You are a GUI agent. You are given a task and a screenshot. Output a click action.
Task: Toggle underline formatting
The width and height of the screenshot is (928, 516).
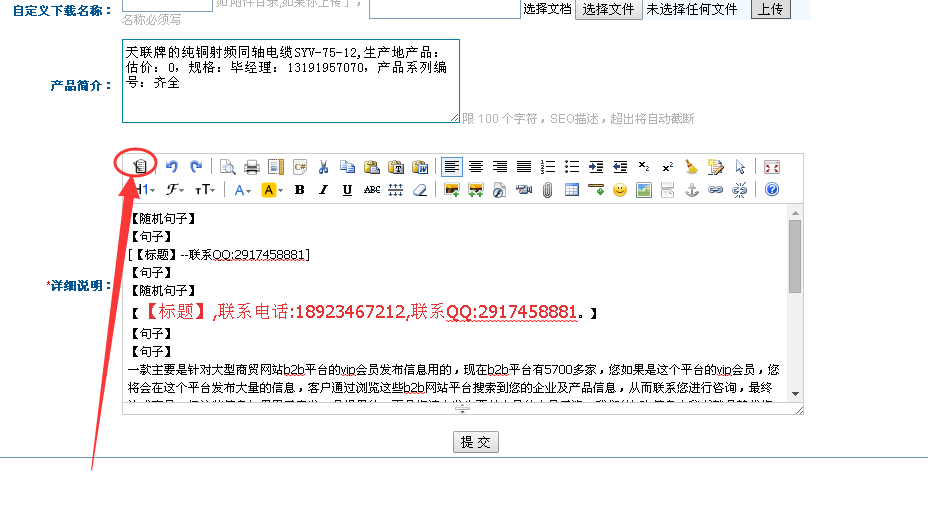point(347,190)
